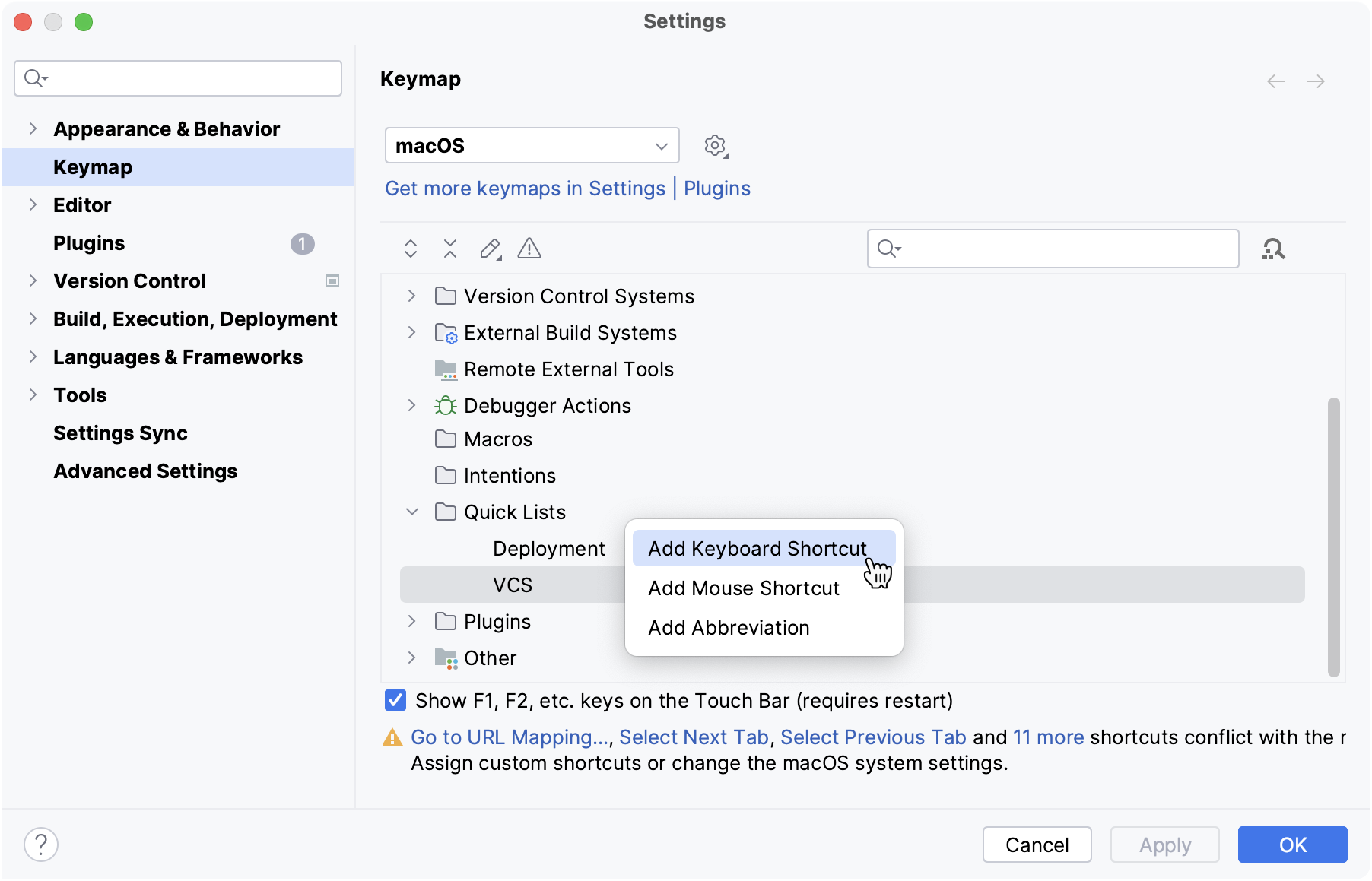Click the shortcut search field
1372x881 pixels.
1052,249
